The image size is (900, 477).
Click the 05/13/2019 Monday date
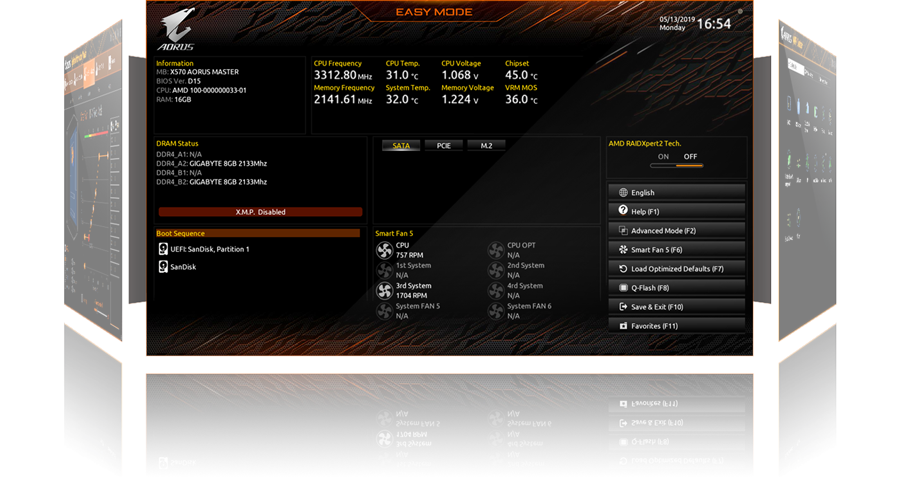(677, 24)
